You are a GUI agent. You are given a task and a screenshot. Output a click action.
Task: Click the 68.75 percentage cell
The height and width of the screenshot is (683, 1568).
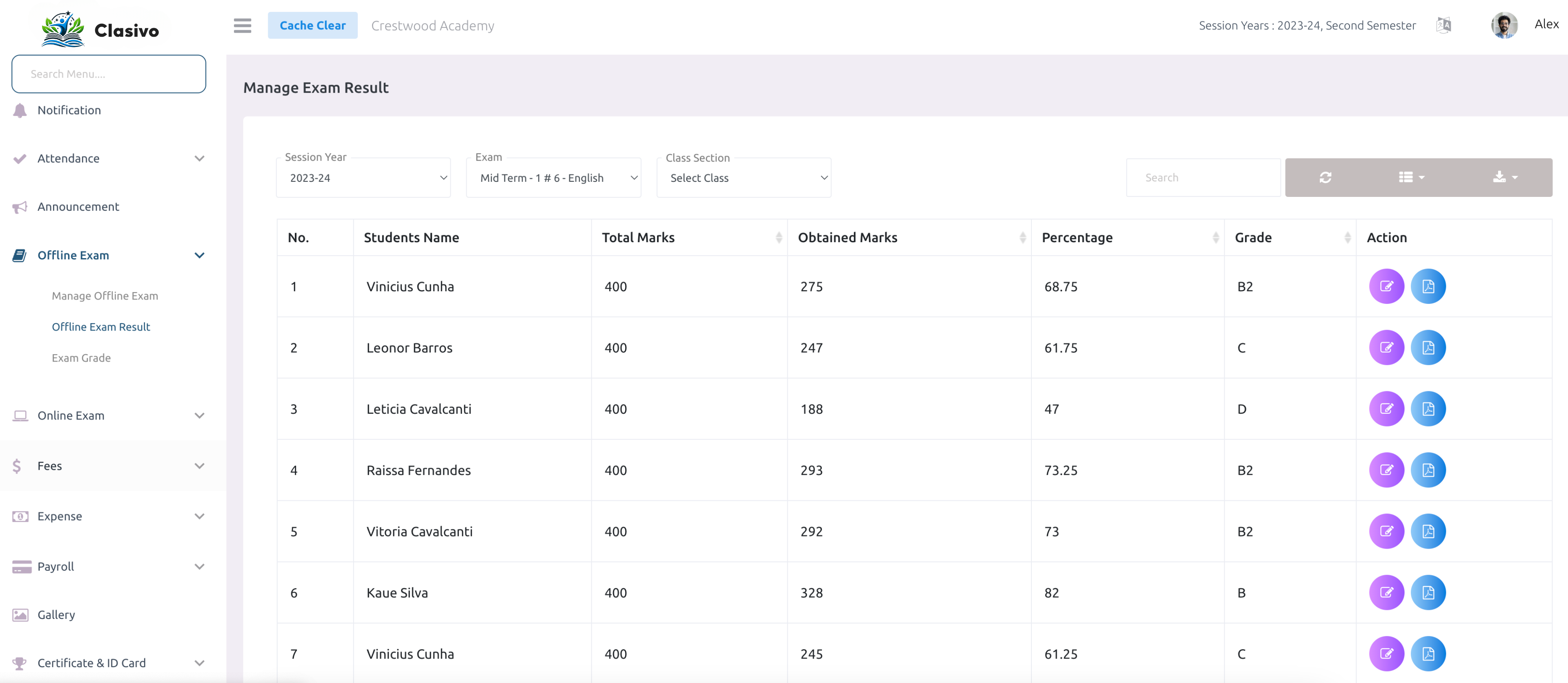pos(1127,286)
